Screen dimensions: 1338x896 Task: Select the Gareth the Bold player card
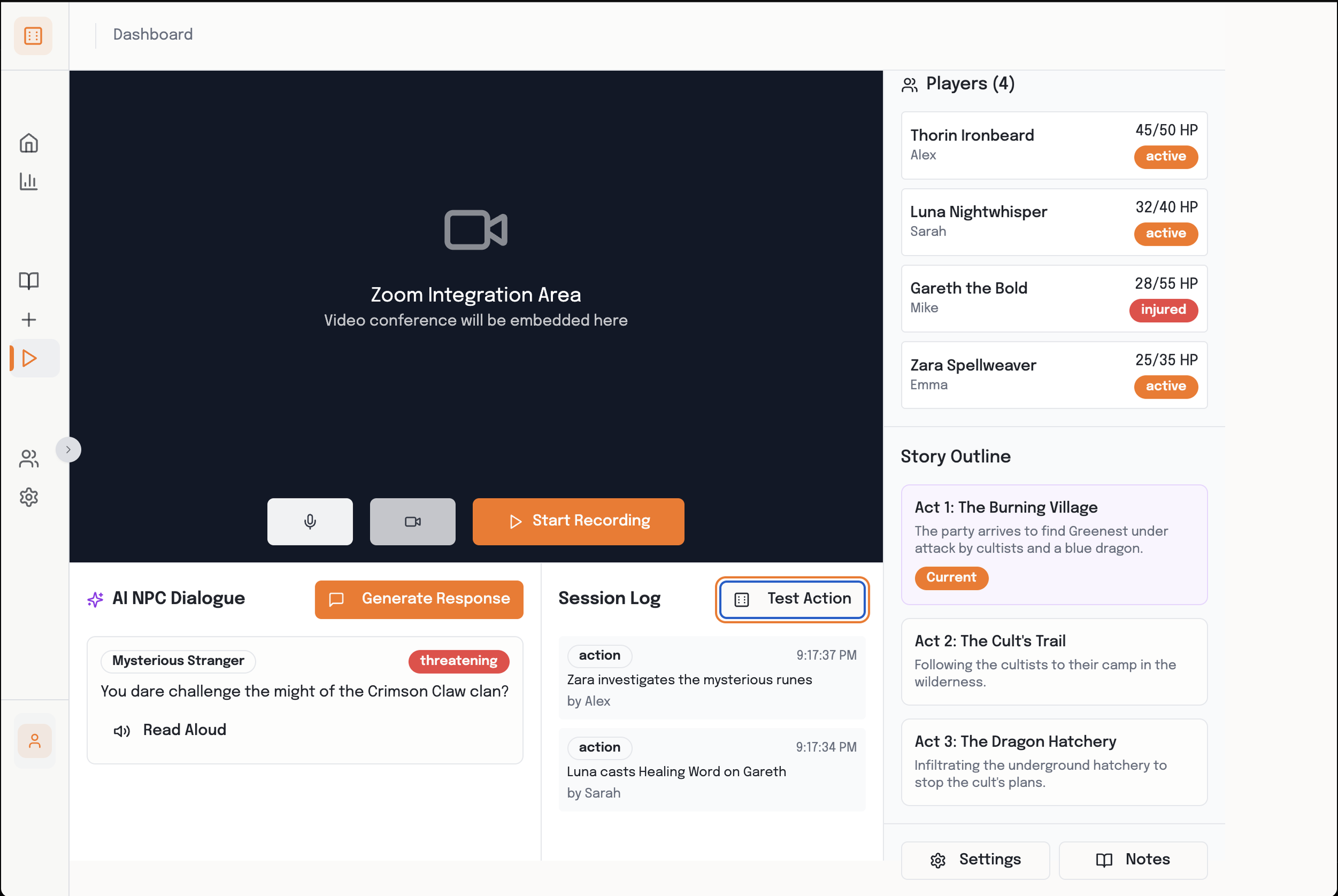[x=1053, y=298]
